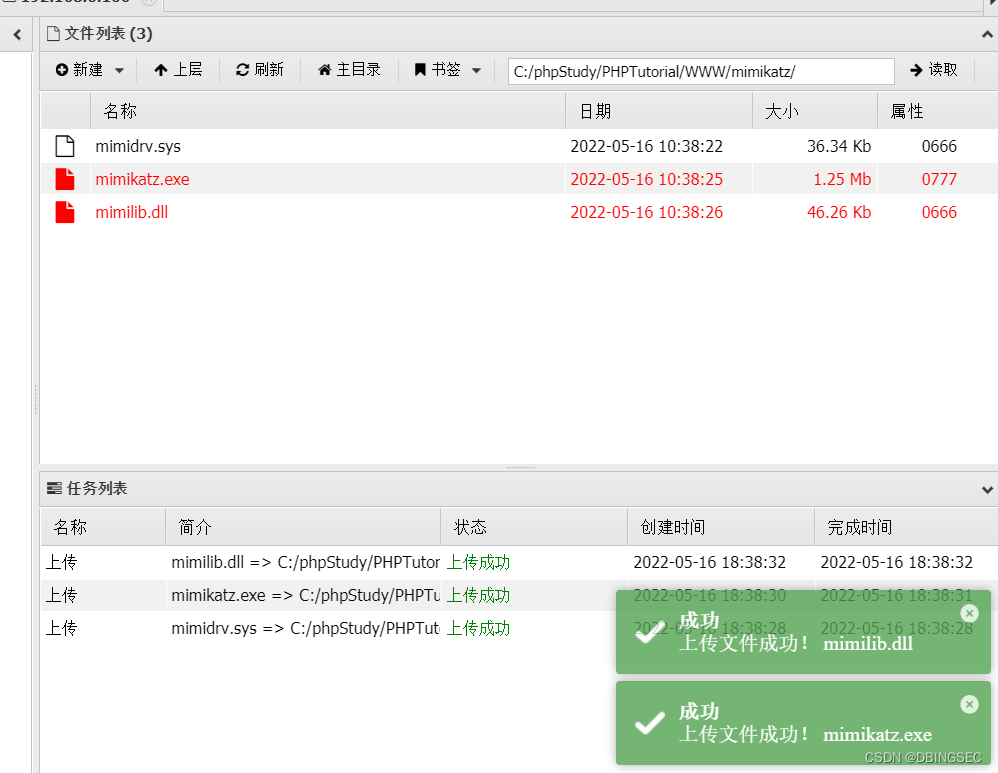Select the mimilib.dll file name
Viewport: 998px width, 773px height.
(132, 213)
